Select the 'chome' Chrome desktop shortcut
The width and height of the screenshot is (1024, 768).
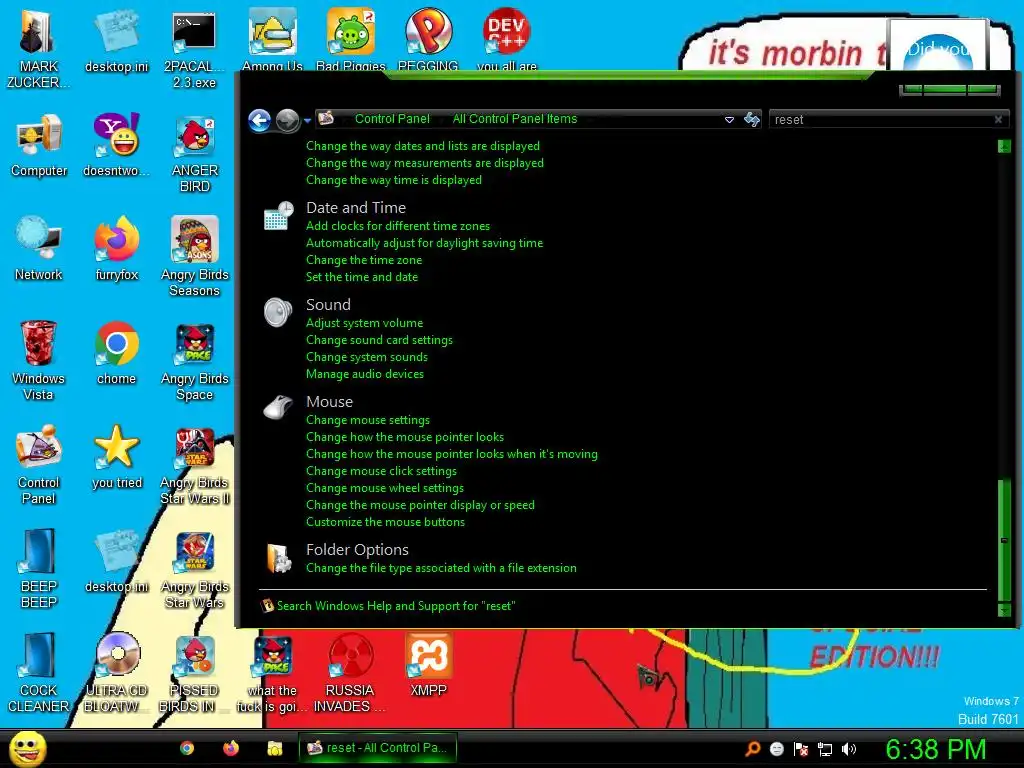pyautogui.click(x=116, y=353)
